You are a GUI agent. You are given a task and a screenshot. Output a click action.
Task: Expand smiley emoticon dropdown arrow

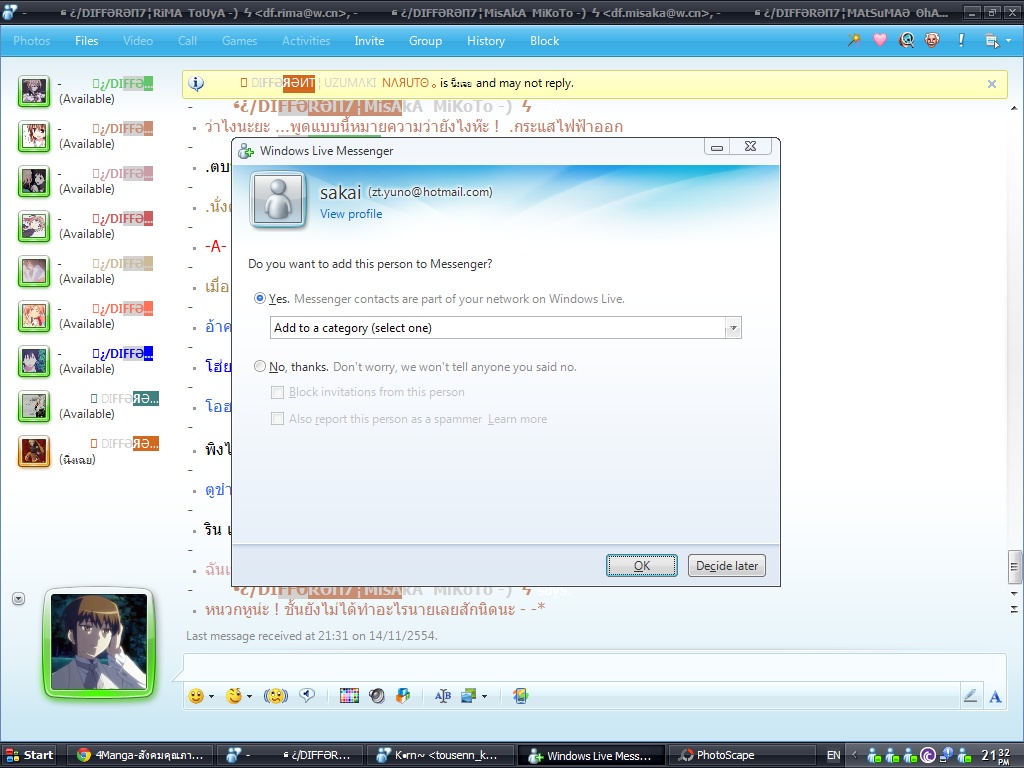[212, 697]
